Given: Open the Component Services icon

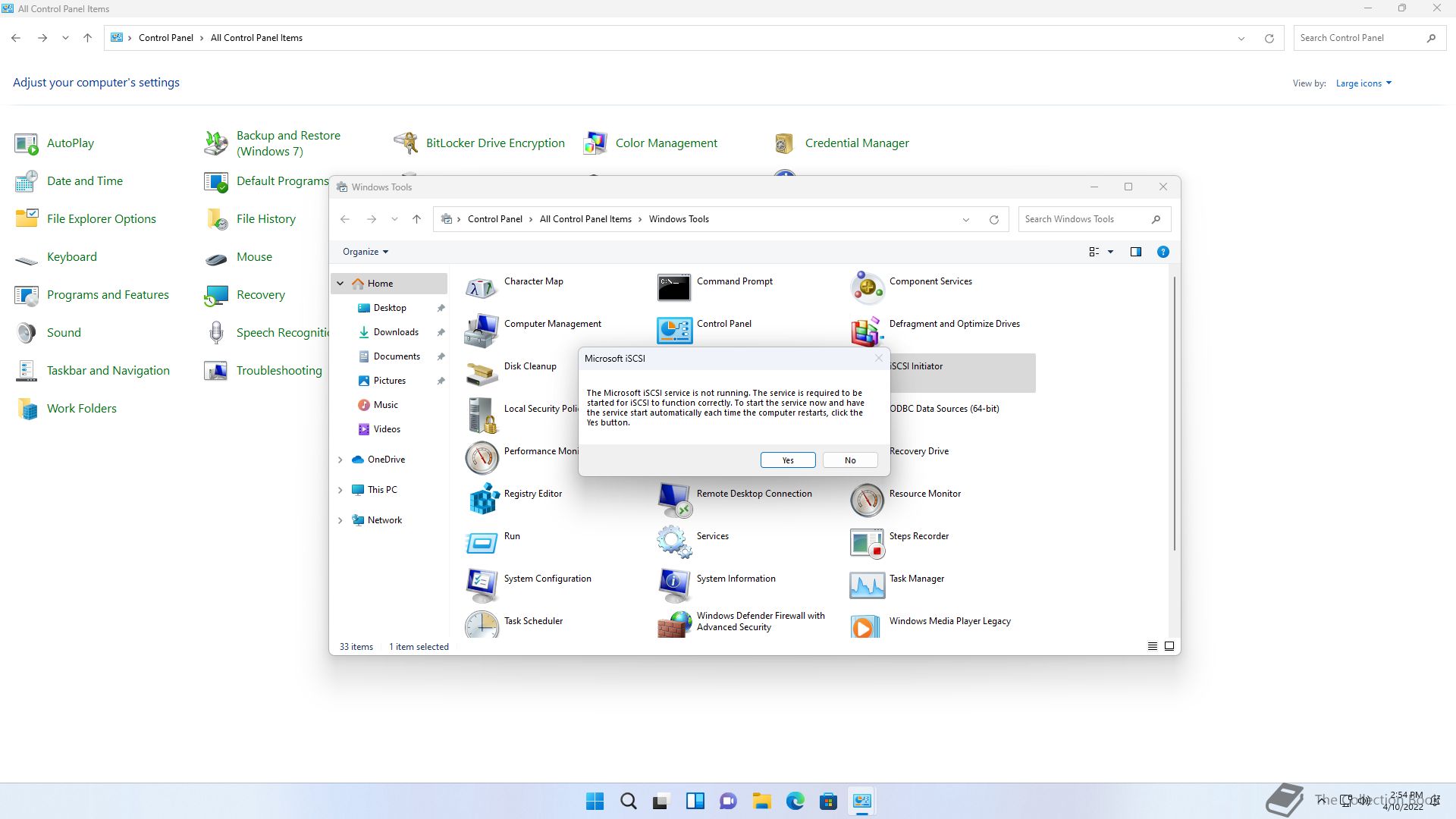Looking at the screenshot, I should point(867,288).
